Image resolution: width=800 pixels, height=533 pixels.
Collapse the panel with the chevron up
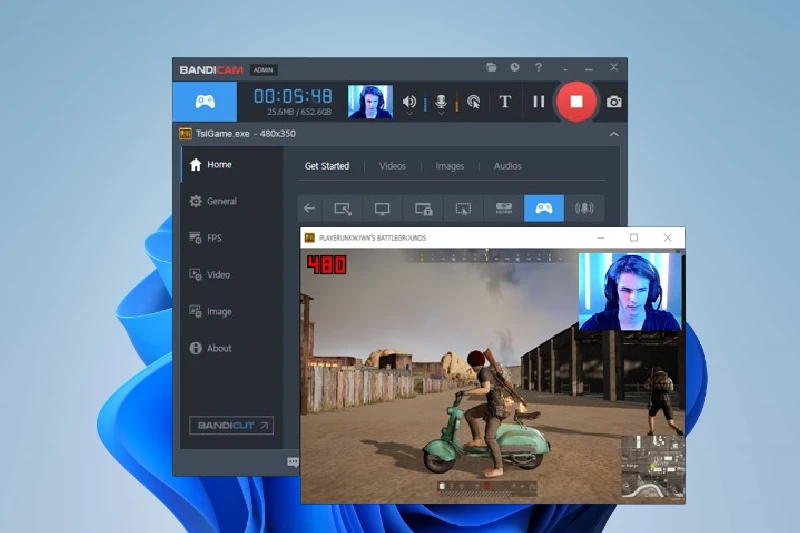(614, 134)
